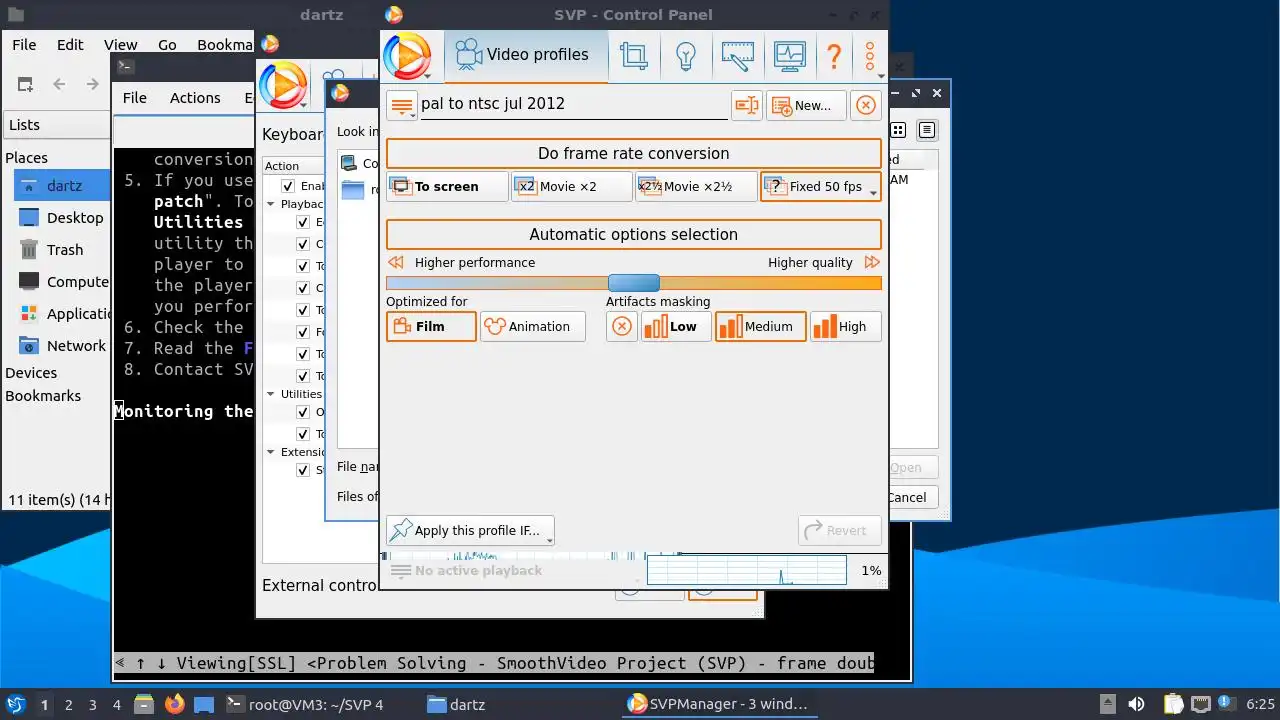This screenshot has width=1280, height=720.
Task: Toggle the Do frame rate conversion button
Action: click(x=634, y=153)
